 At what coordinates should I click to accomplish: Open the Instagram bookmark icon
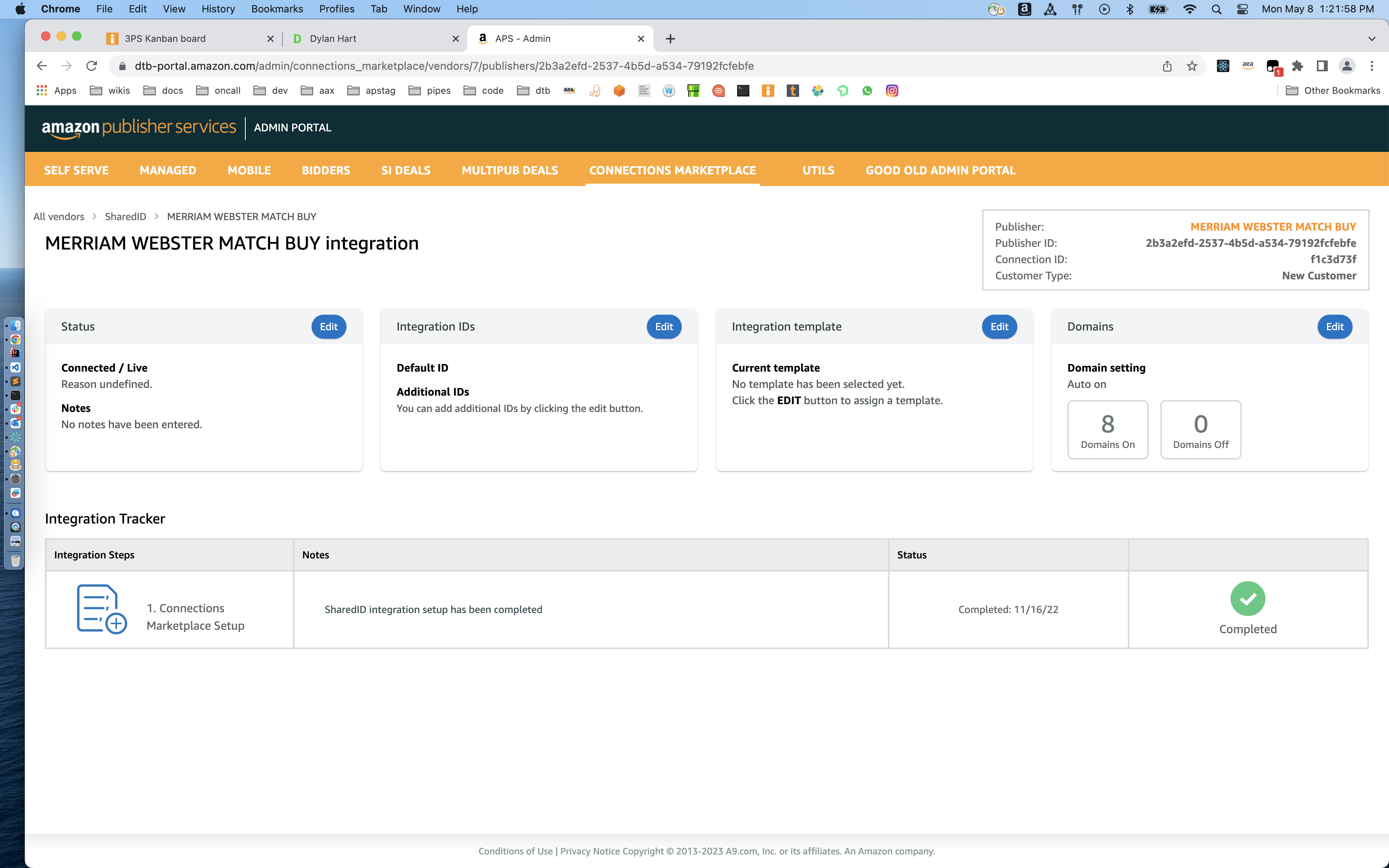[891, 91]
